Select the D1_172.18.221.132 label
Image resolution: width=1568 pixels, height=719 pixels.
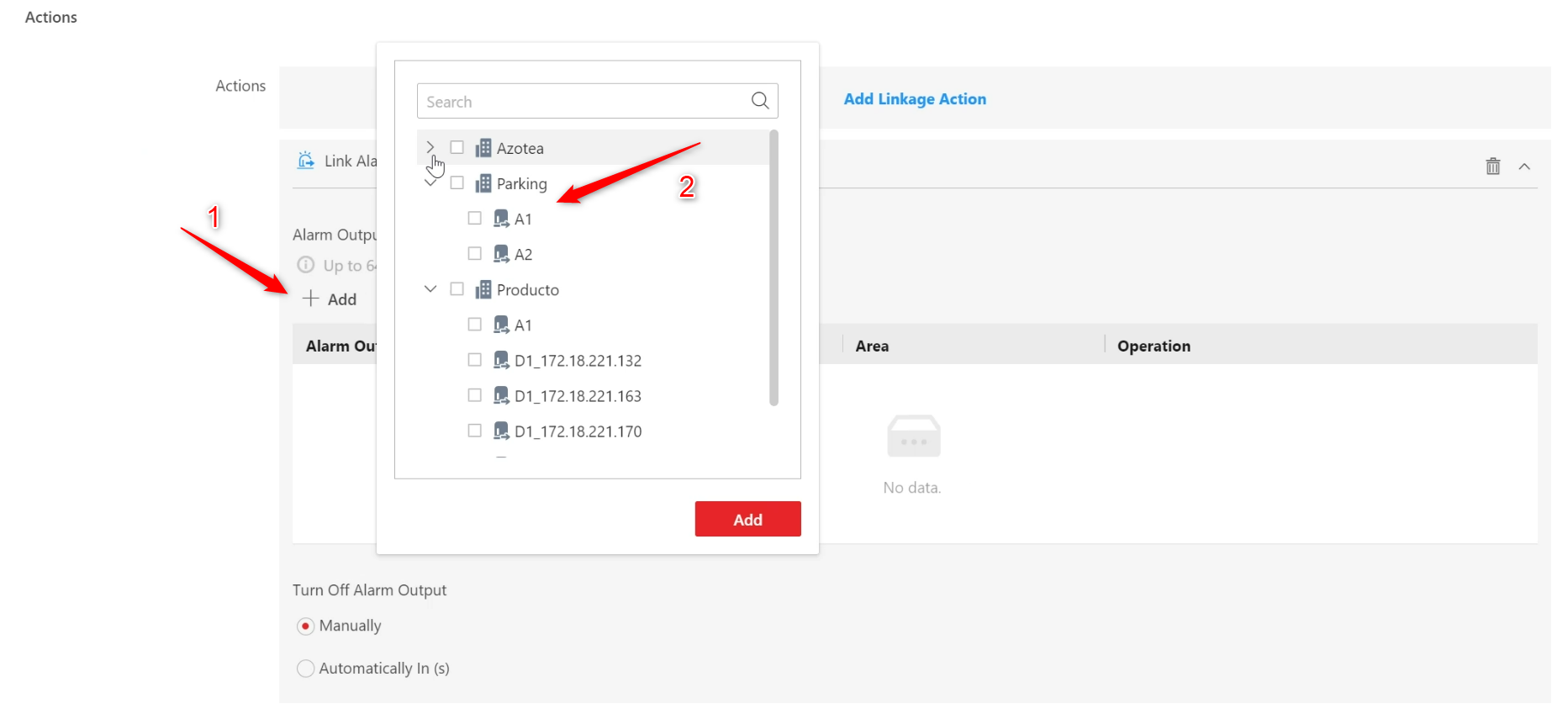click(578, 361)
